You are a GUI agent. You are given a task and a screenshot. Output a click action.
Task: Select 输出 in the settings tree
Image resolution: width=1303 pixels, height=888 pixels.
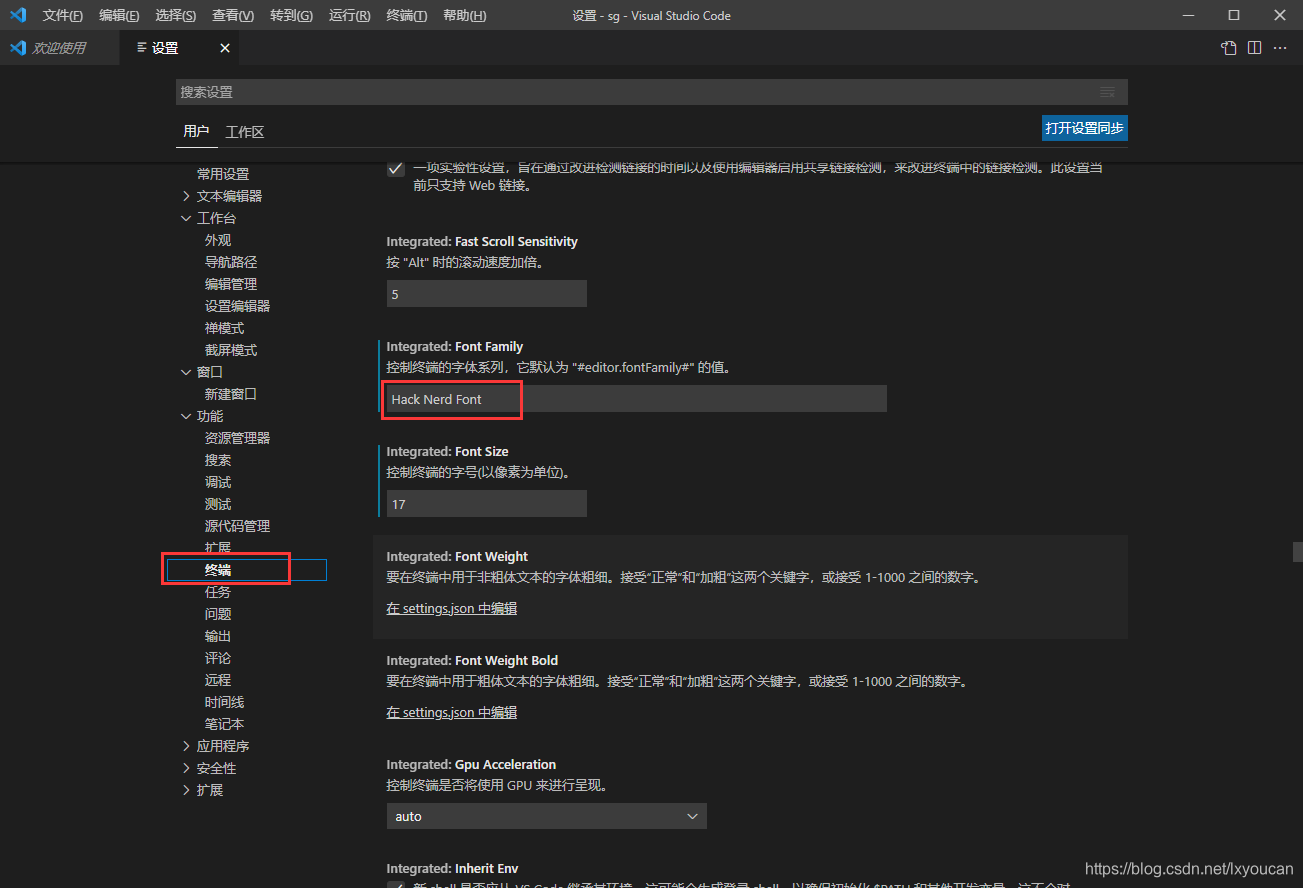tap(218, 636)
